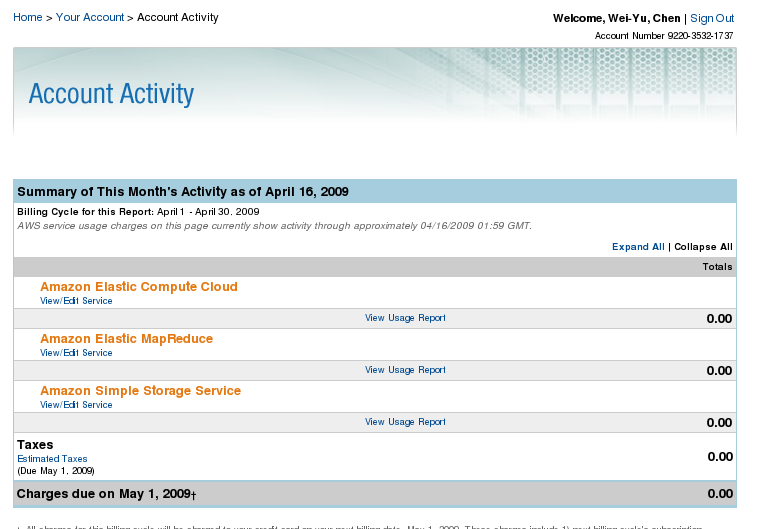
Task: Go to Your Account breadcrumb
Action: click(x=90, y=17)
